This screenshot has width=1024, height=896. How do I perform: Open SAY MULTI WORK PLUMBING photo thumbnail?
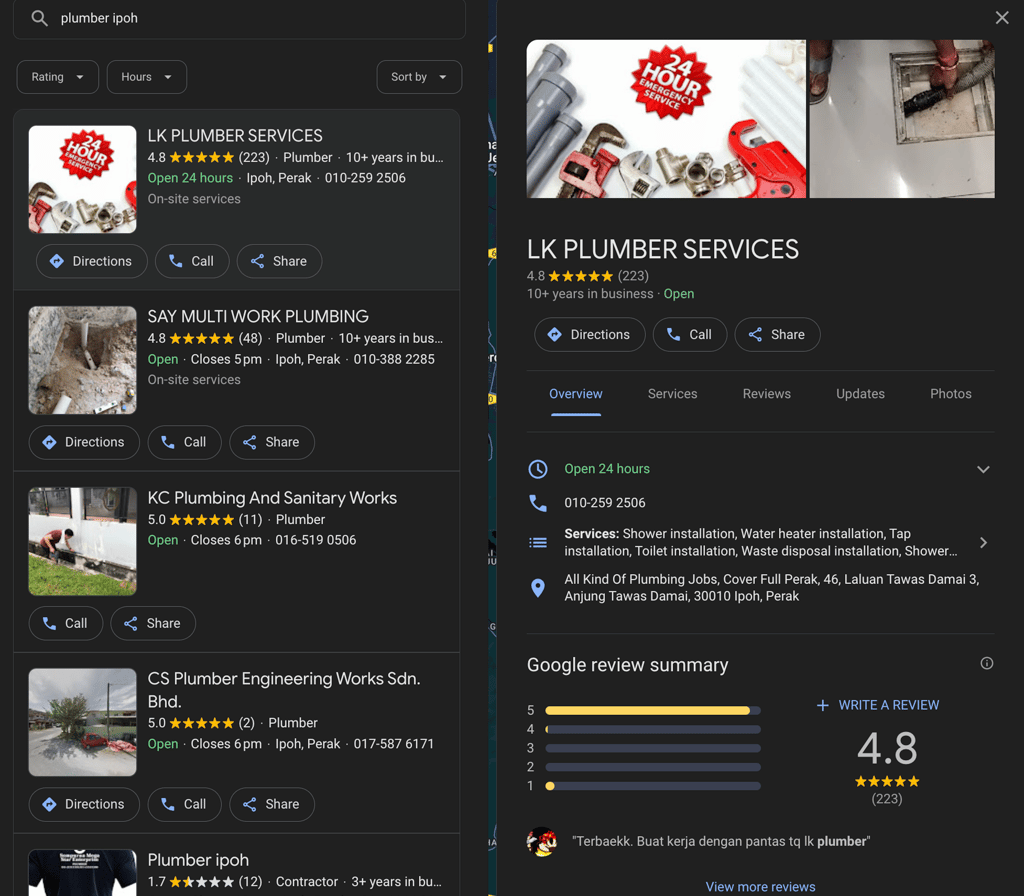click(x=82, y=360)
